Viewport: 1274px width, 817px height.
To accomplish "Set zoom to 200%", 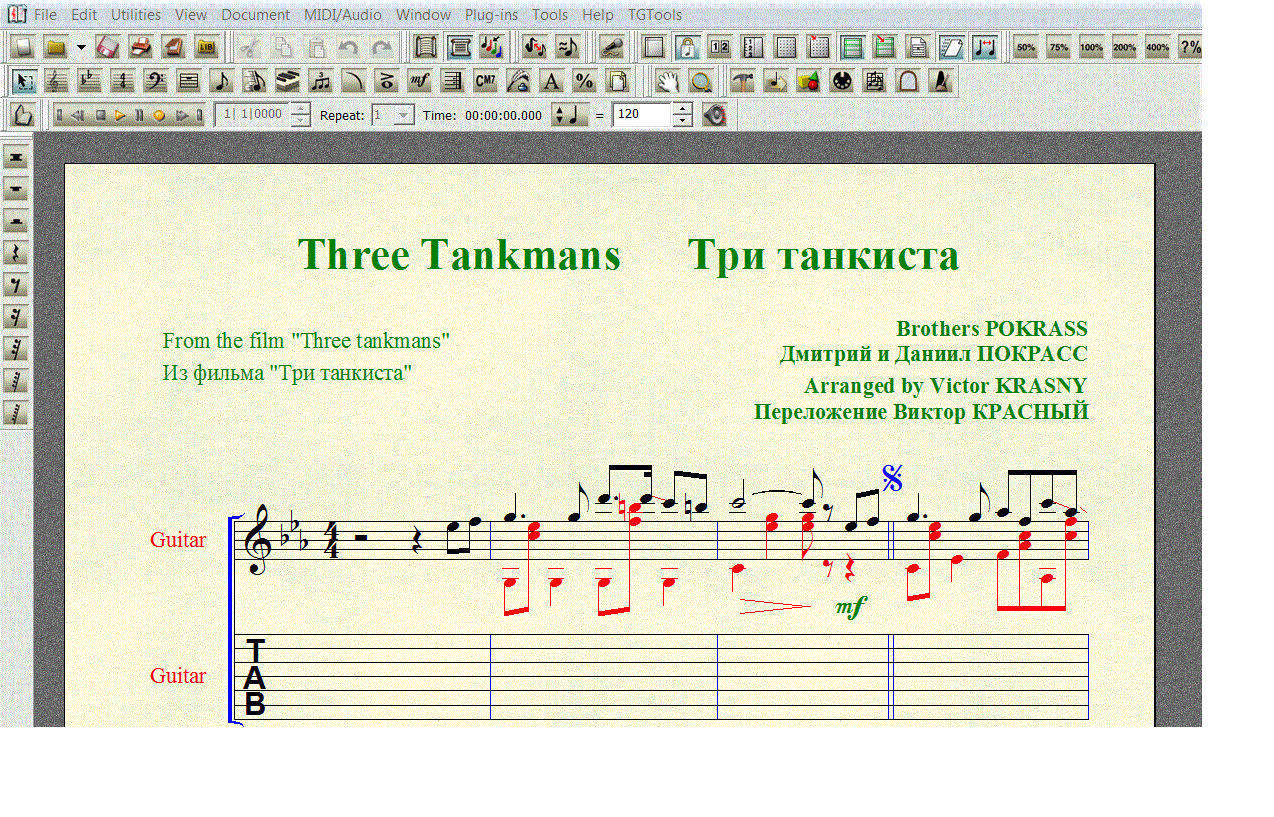I will (1124, 46).
